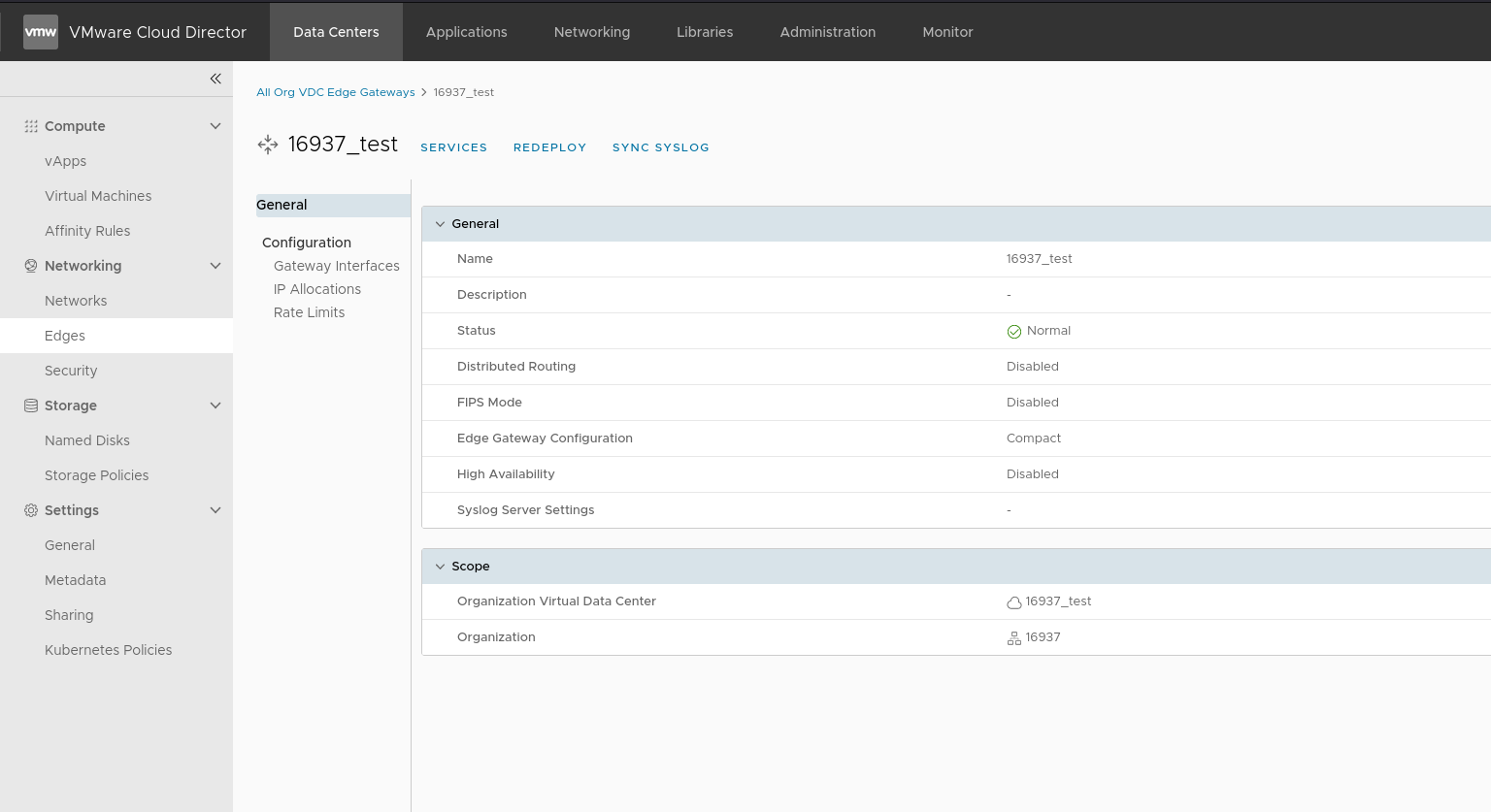Click the Name value 16937_test
Image resolution: width=1491 pixels, height=812 pixels.
click(x=1040, y=259)
